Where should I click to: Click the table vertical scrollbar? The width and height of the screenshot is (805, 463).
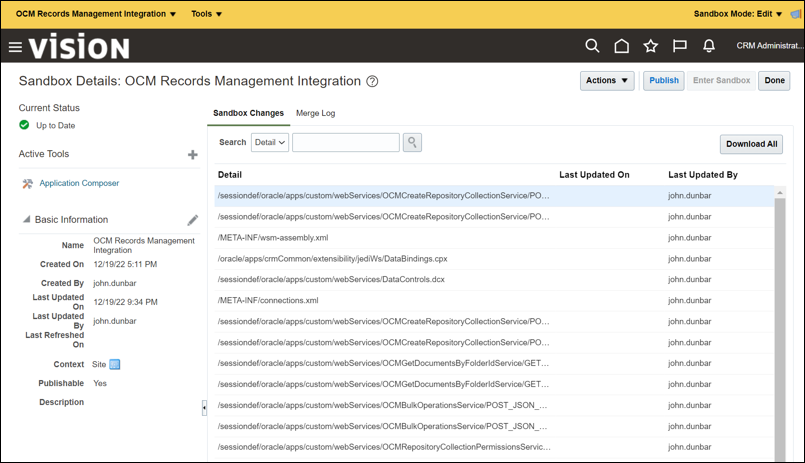click(x=780, y=329)
